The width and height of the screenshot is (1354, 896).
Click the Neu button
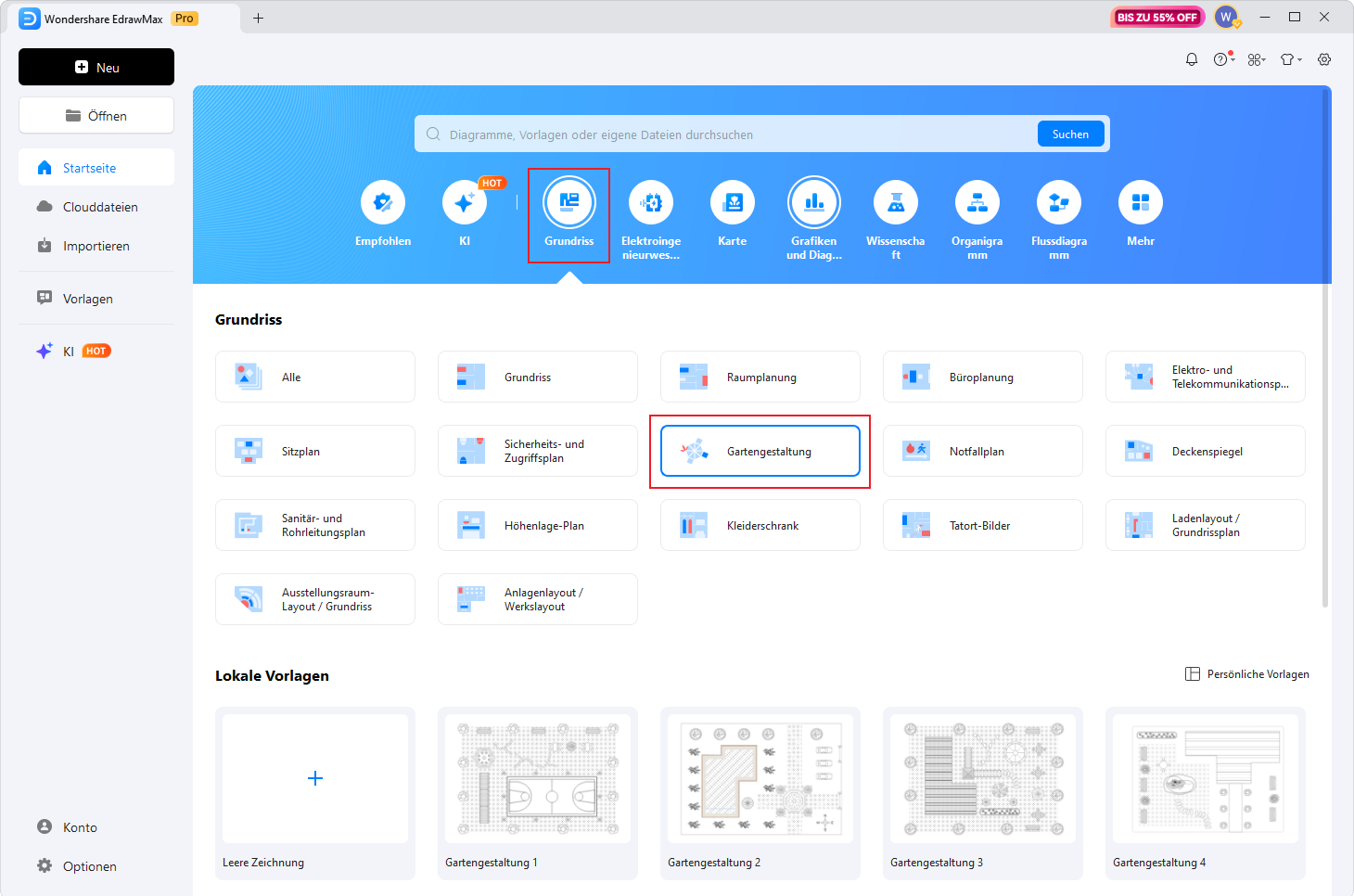pos(96,67)
